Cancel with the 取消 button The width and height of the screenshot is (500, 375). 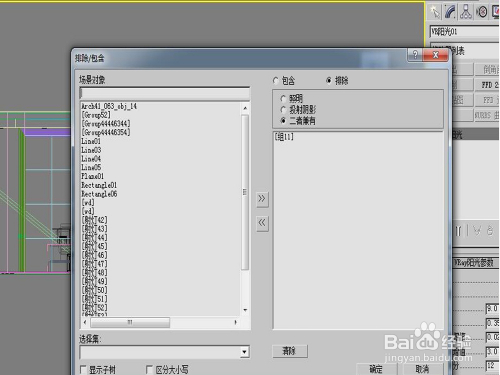coord(423,369)
